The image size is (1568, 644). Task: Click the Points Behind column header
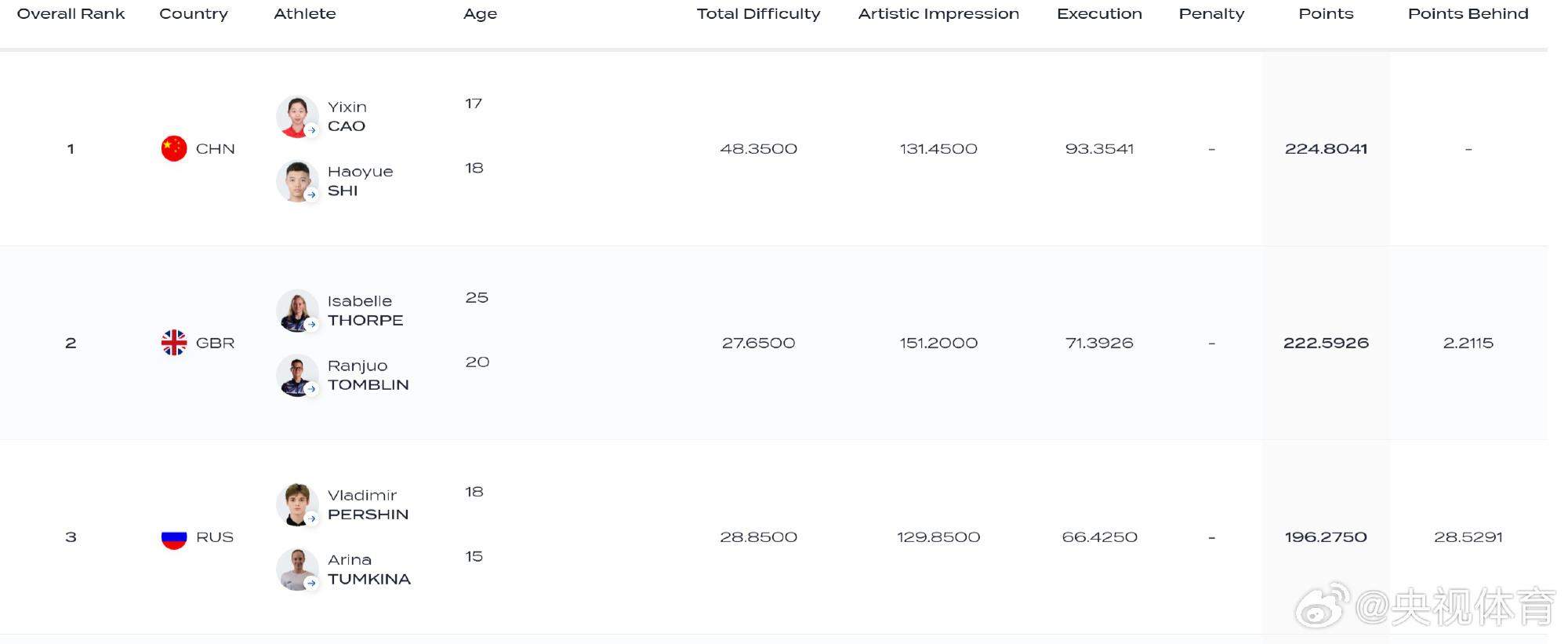[1468, 14]
